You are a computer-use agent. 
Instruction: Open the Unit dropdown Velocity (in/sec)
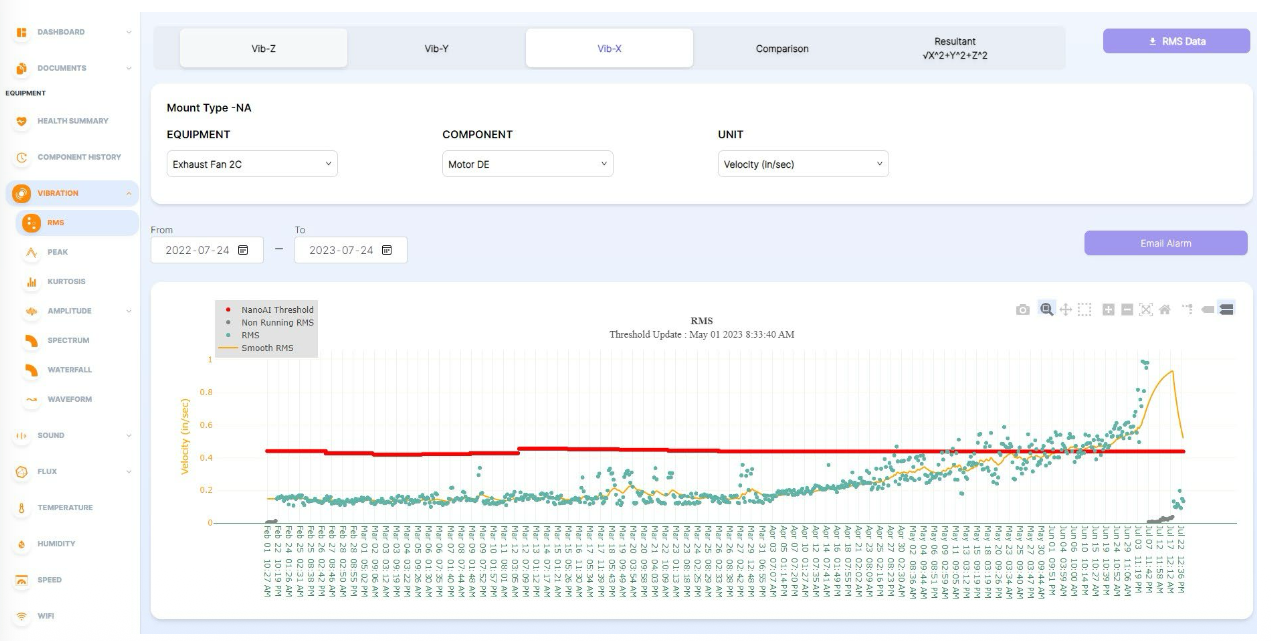[803, 164]
